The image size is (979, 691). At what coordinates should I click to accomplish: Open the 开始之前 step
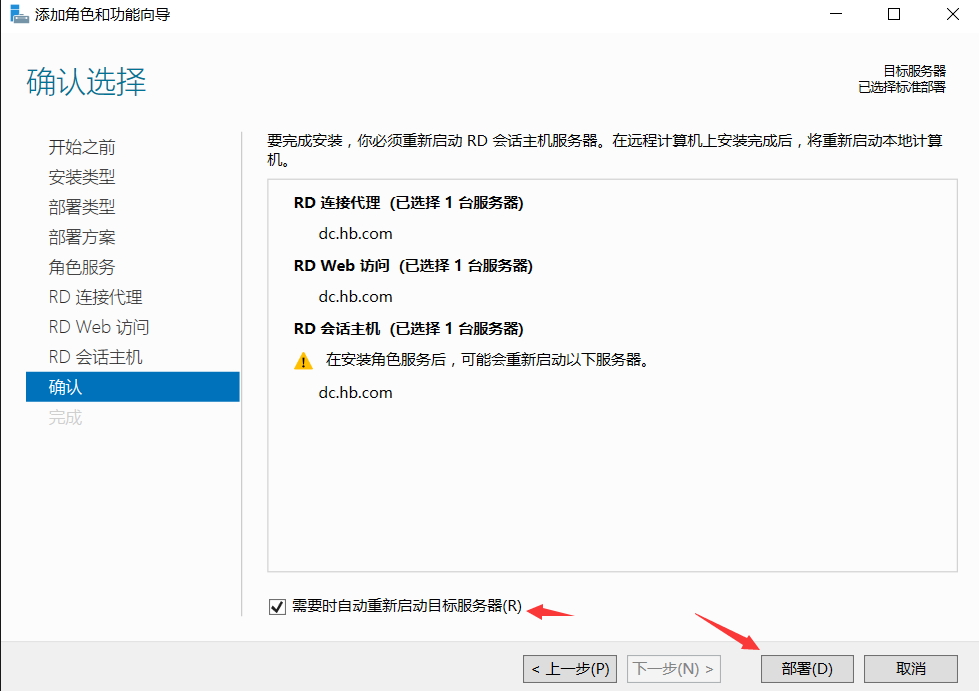click(x=82, y=147)
